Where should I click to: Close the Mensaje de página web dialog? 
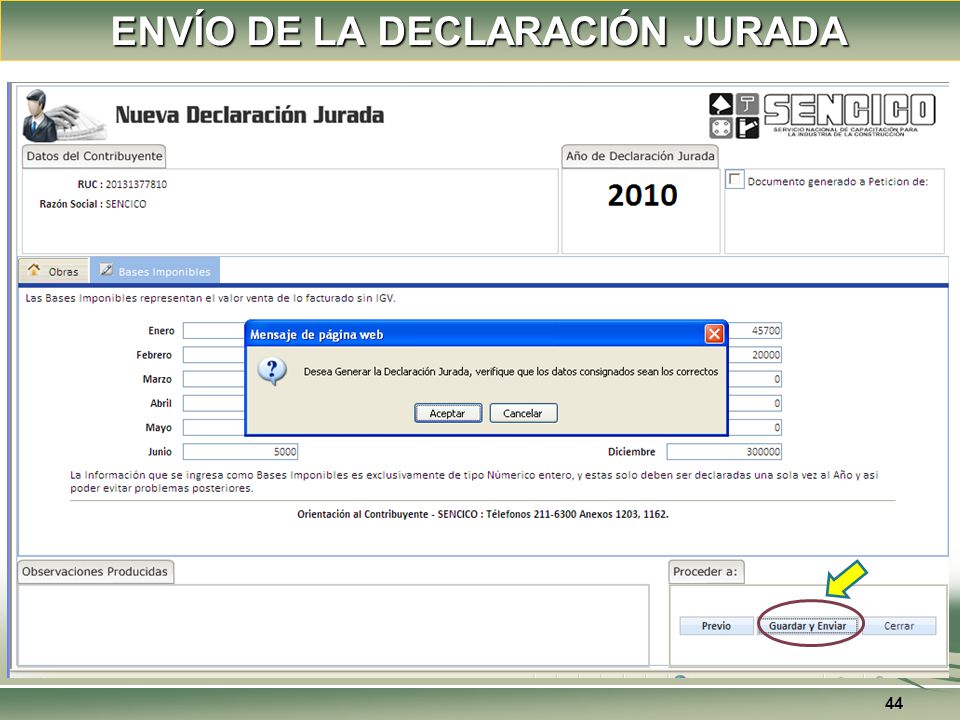714,334
